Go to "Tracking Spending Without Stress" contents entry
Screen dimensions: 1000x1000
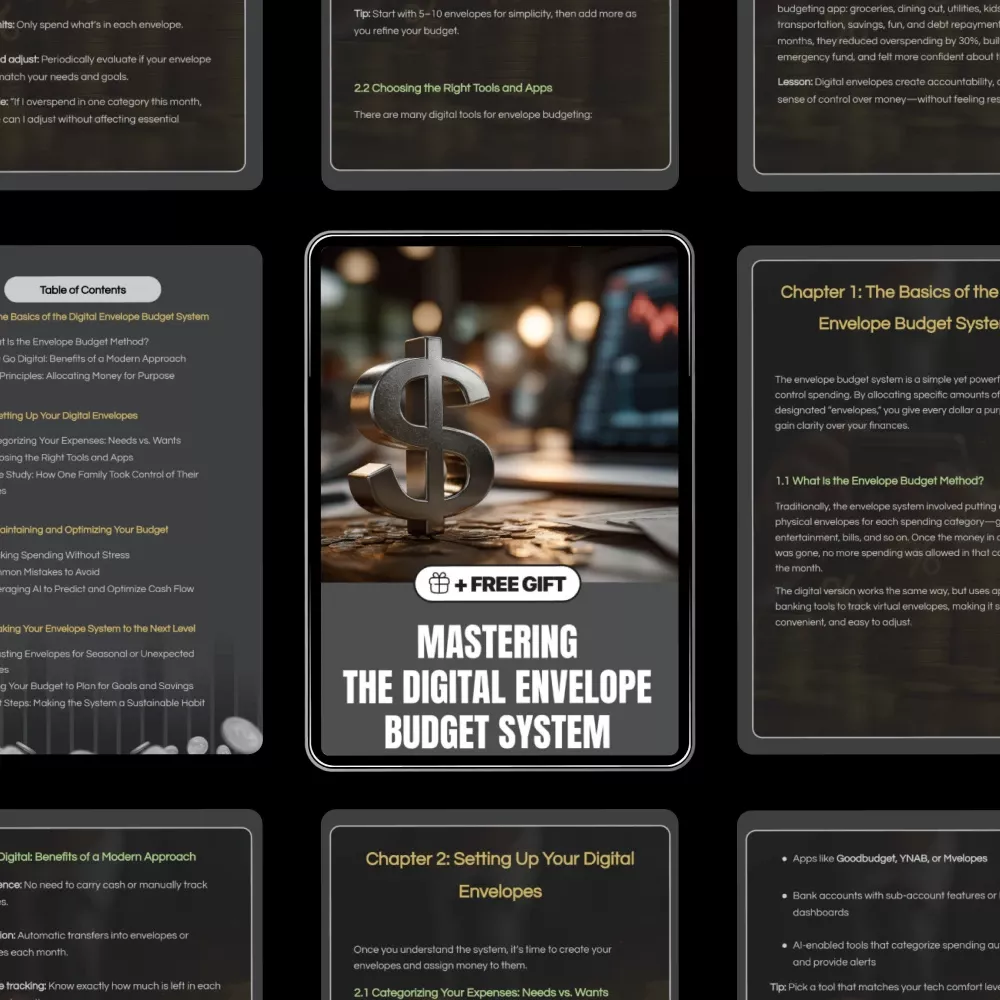pos(66,555)
